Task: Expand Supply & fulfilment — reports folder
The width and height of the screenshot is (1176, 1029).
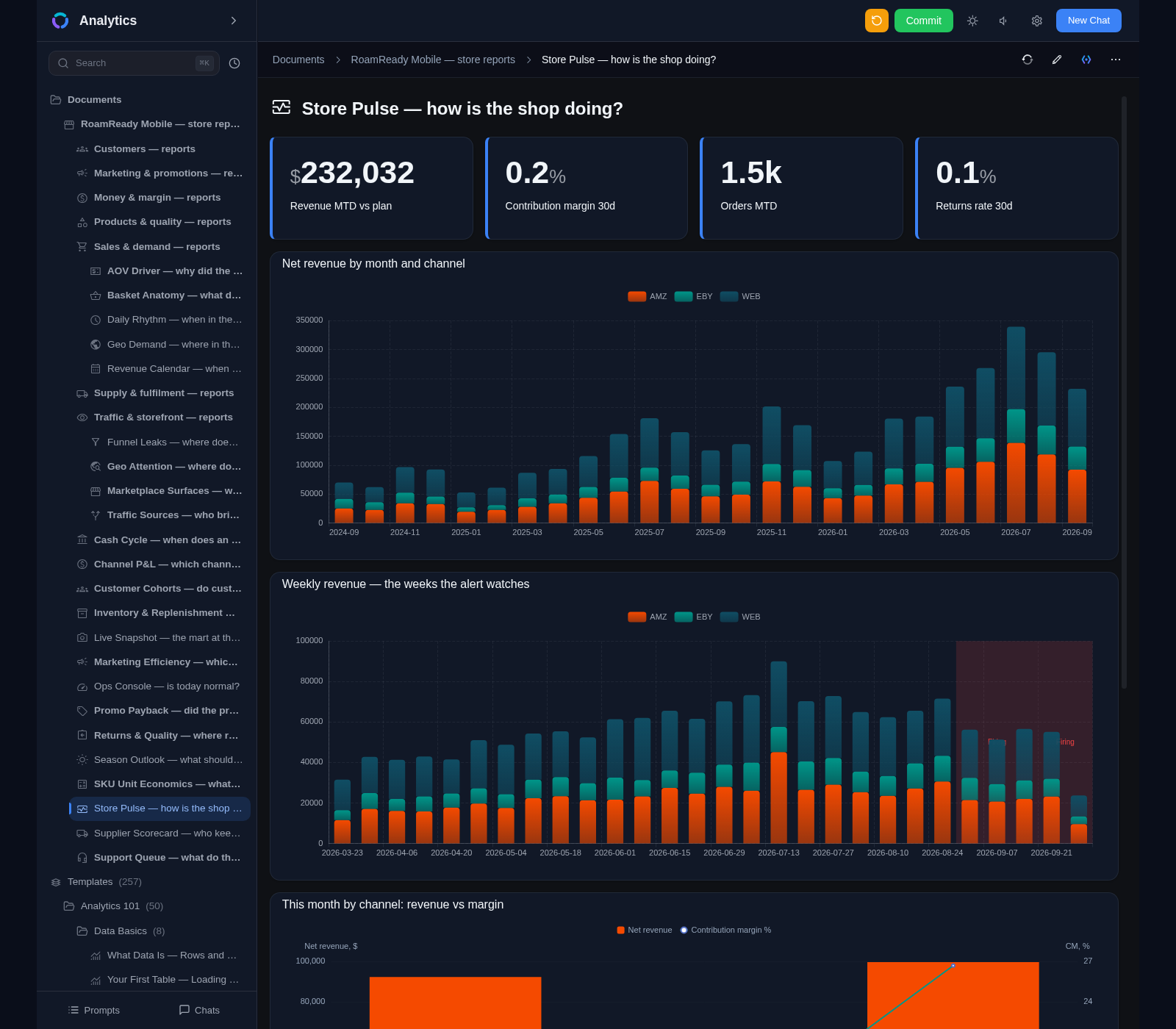Action: tap(159, 393)
